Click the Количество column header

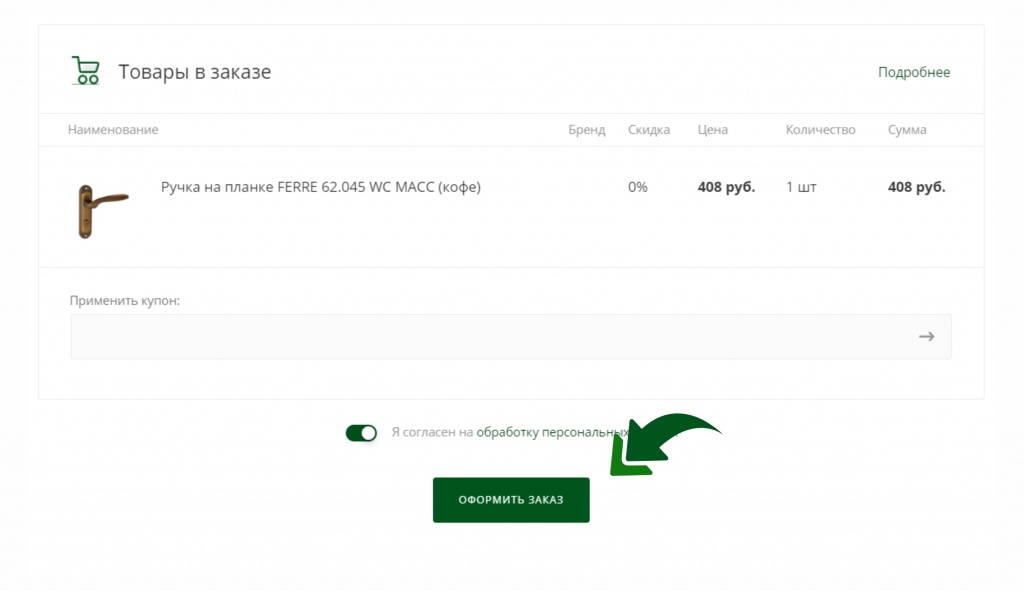point(820,130)
